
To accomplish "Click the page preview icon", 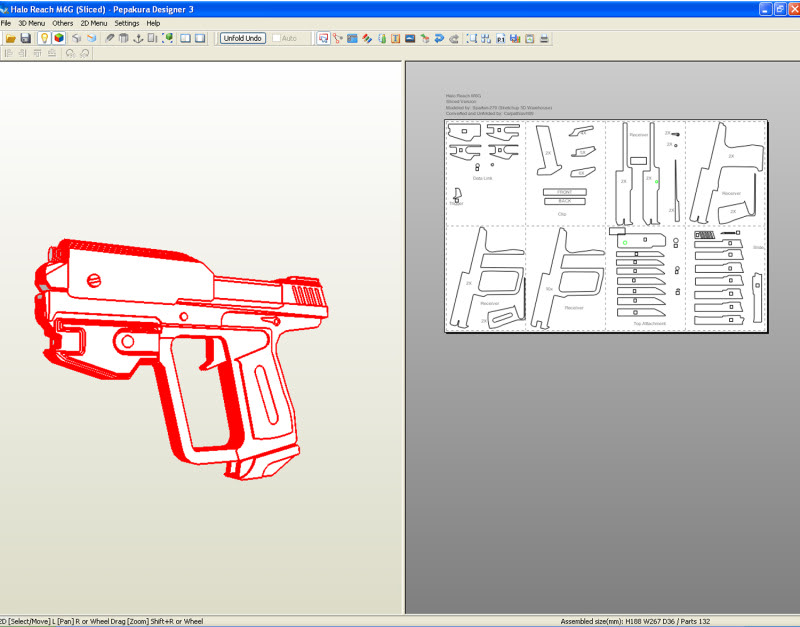I will point(530,38).
